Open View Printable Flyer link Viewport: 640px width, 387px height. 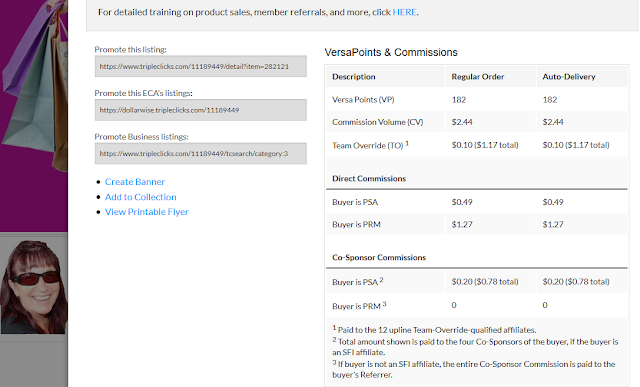[x=147, y=212]
